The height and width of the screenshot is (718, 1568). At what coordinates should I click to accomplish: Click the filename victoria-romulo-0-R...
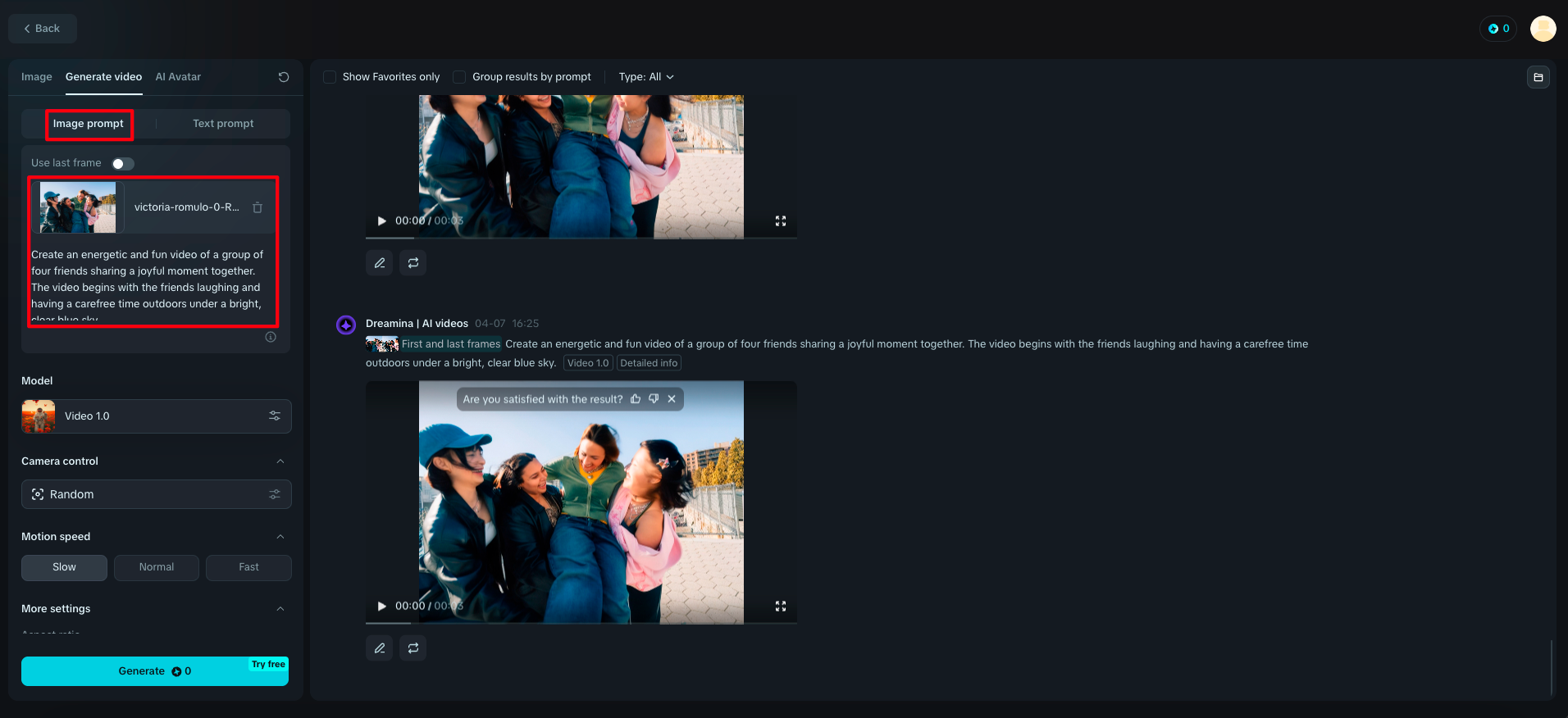pyautogui.click(x=187, y=207)
